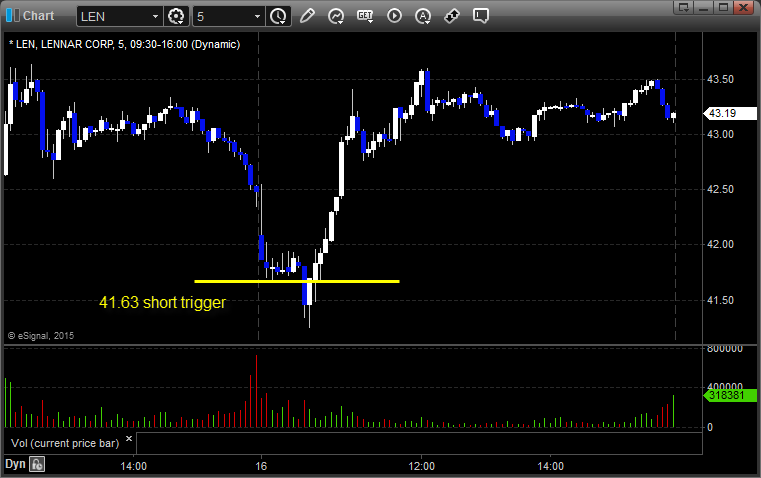Click the Dyn label at bottom left

15,464
